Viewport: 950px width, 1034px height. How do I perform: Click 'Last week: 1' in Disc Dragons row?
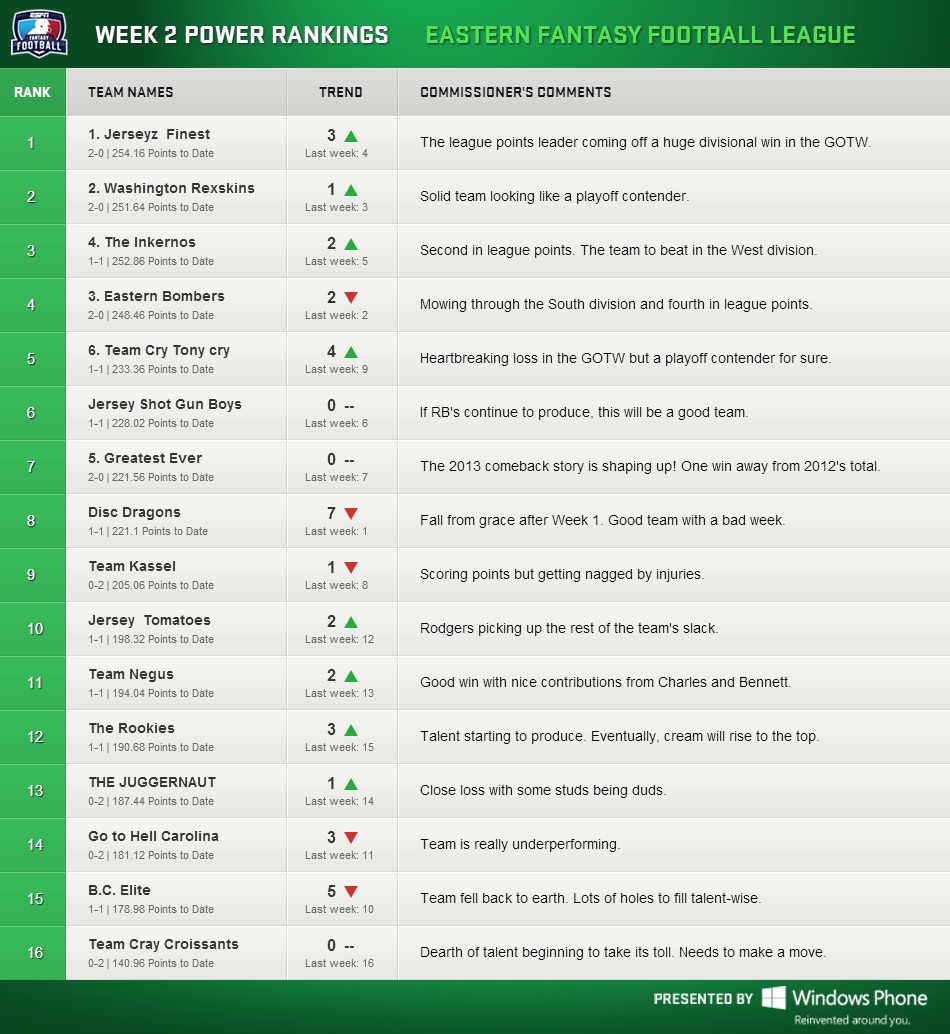[336, 532]
